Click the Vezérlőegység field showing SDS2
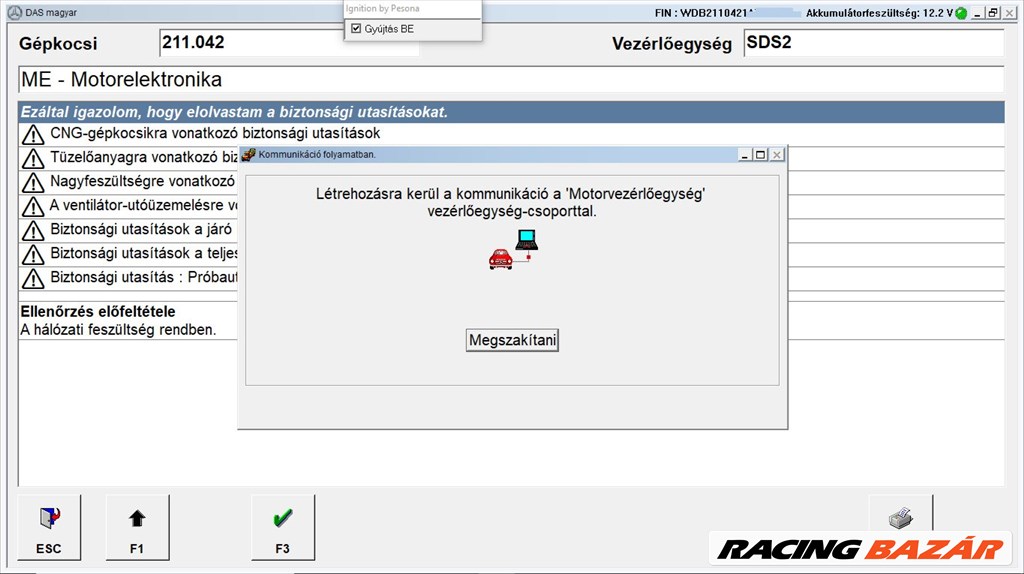Screen dimensions: 1024x574 click(874, 42)
